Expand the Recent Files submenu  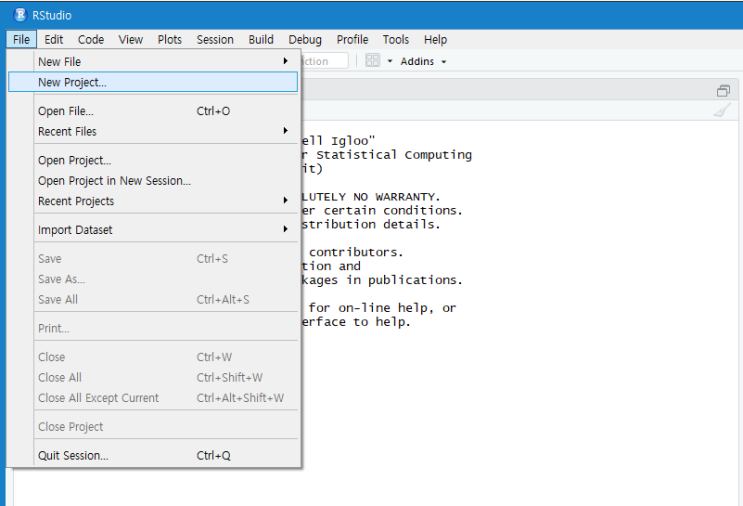(67, 132)
